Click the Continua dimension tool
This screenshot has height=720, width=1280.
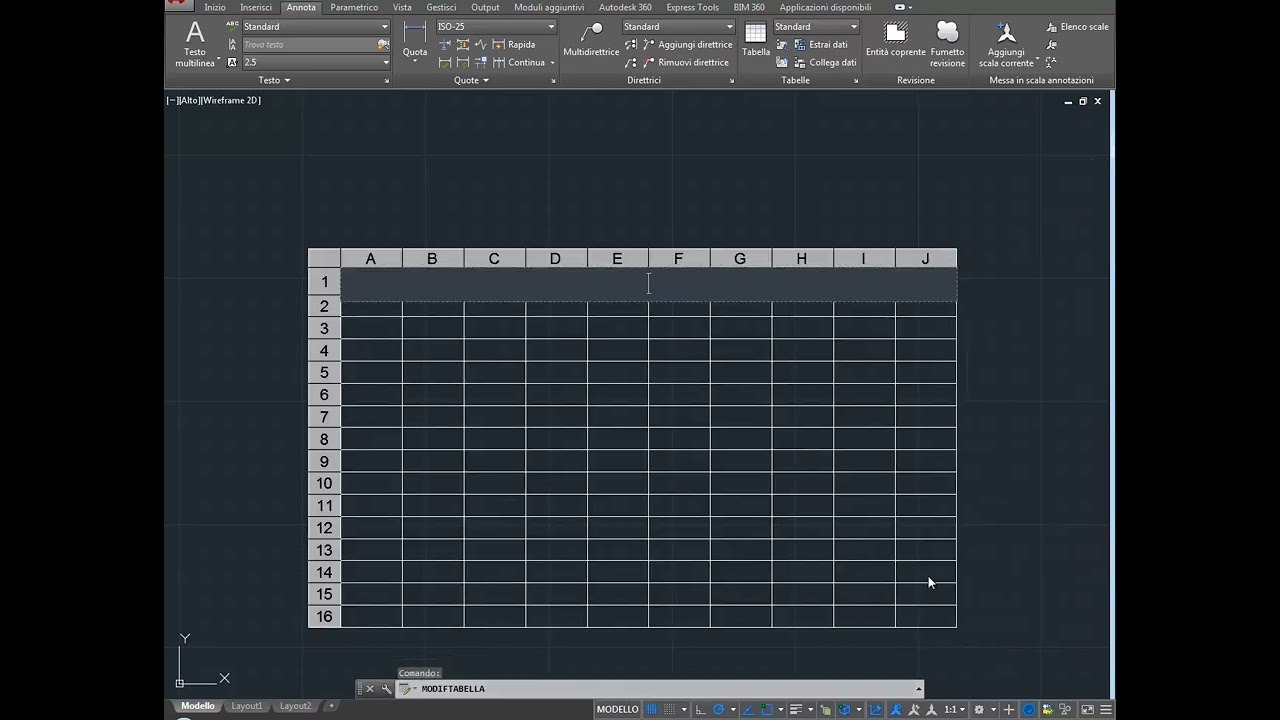(x=518, y=62)
